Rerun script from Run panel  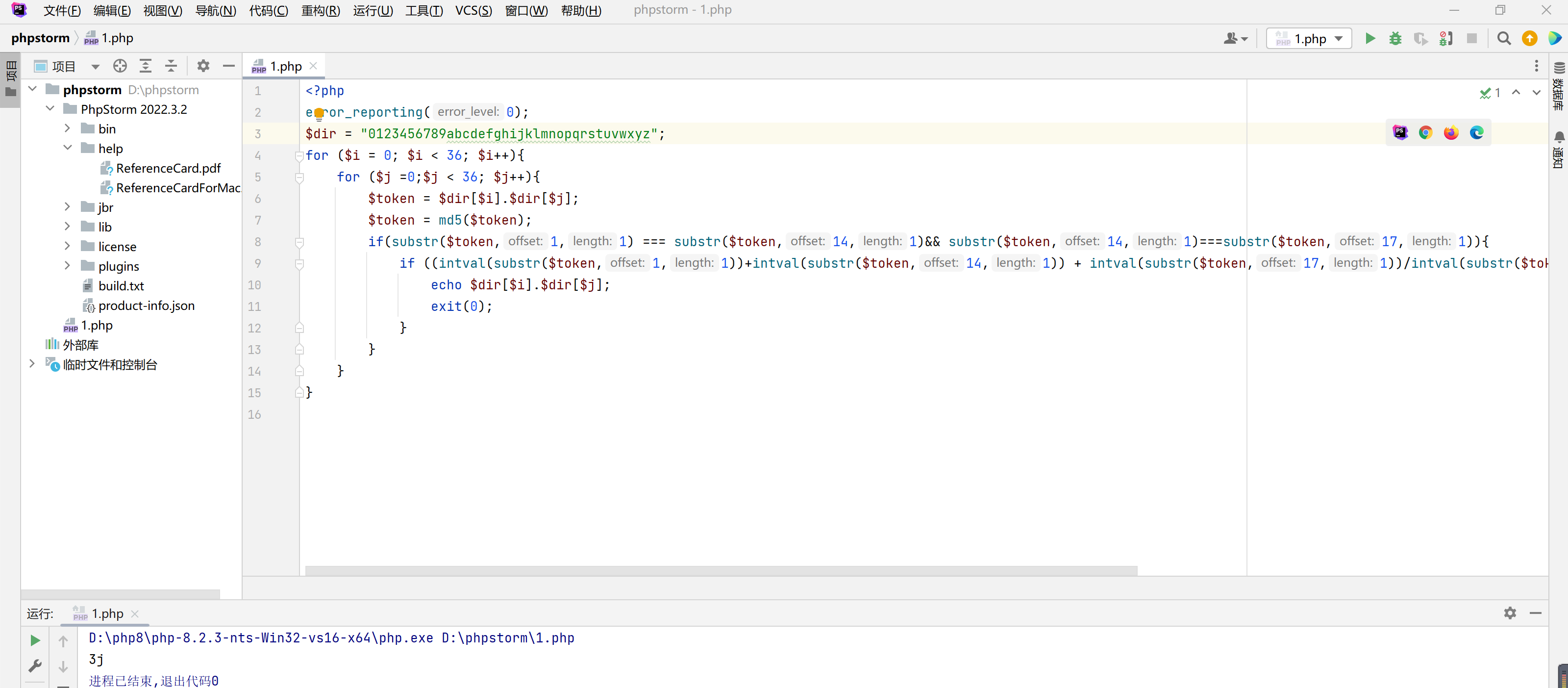click(x=35, y=640)
